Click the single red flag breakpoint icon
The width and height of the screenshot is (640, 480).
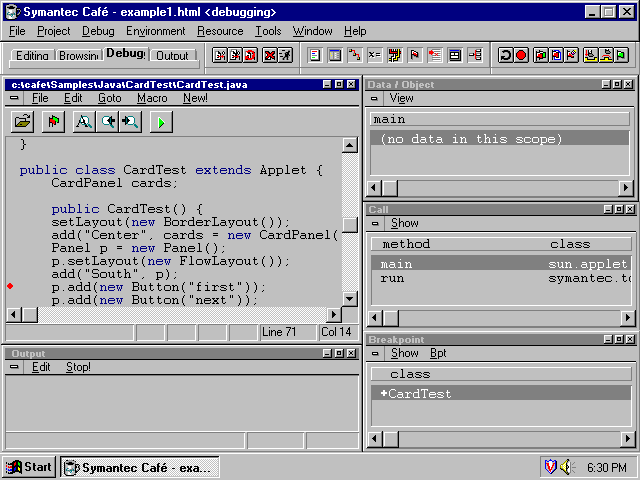pos(415,55)
